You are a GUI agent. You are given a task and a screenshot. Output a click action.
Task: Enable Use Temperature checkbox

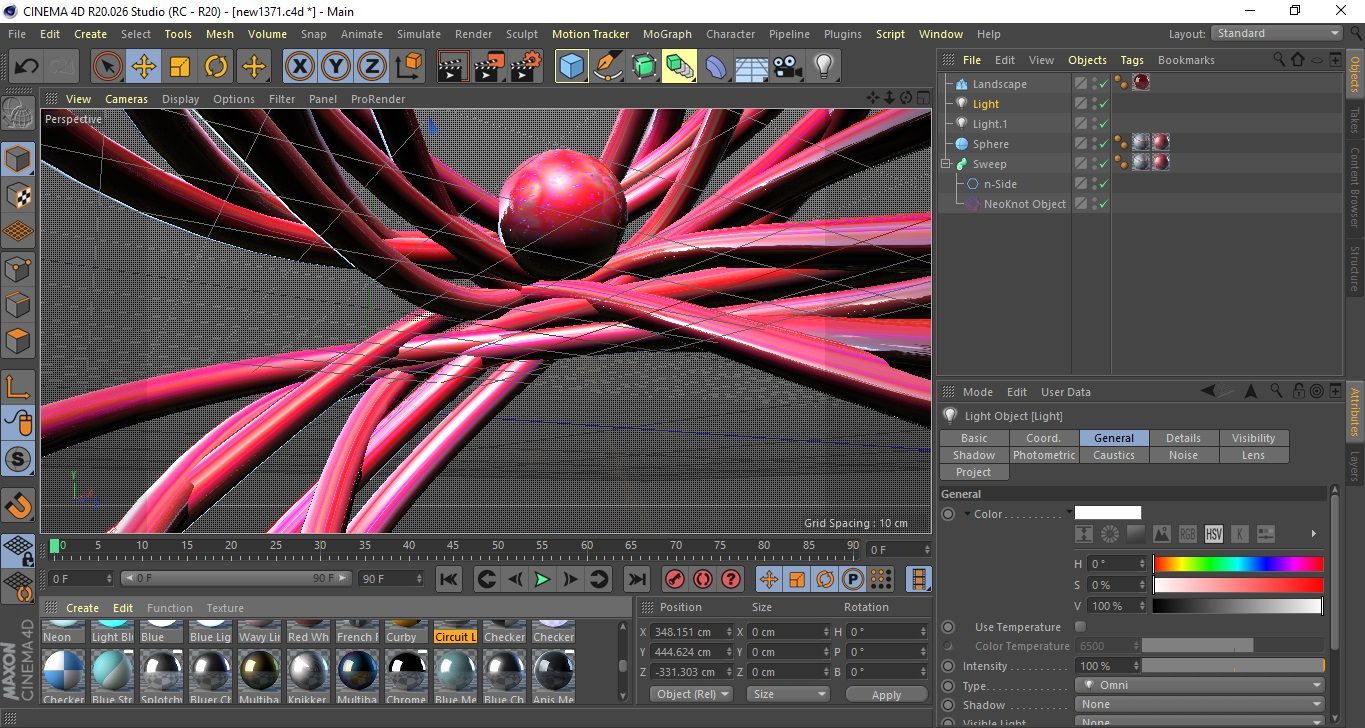click(1080, 627)
